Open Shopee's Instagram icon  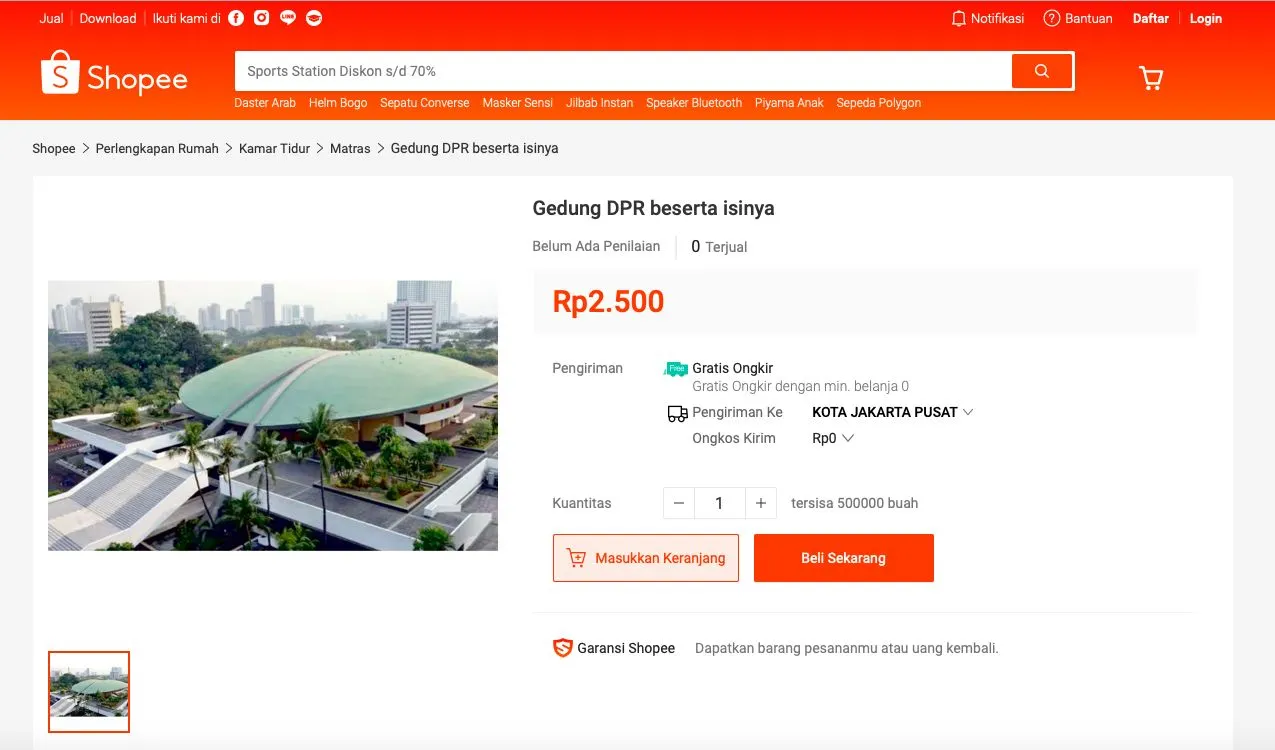click(261, 17)
